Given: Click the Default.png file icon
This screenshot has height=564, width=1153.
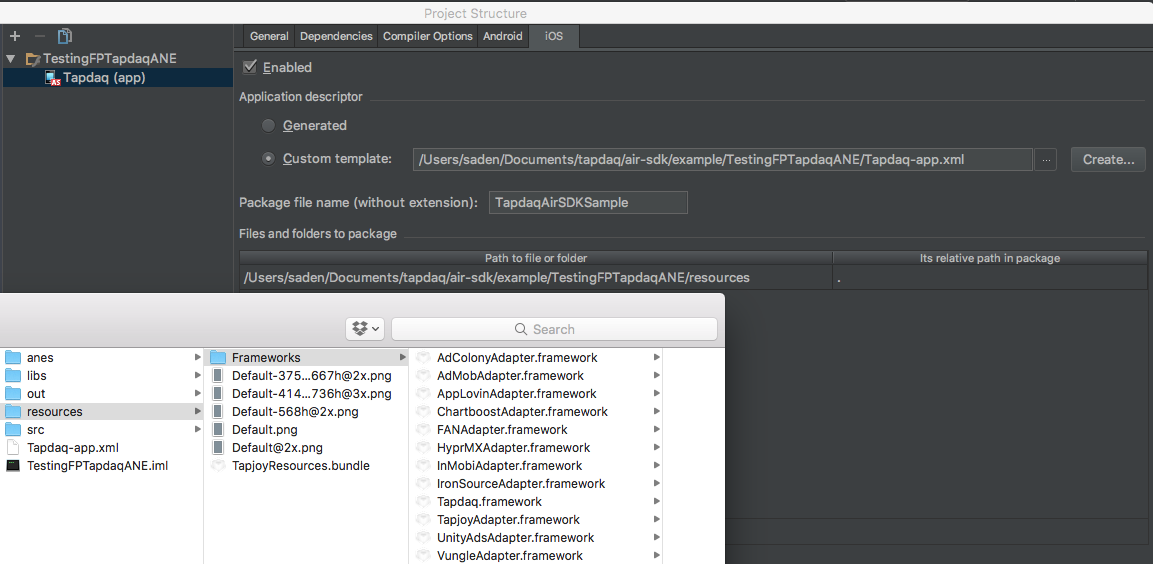Looking at the screenshot, I should coord(218,429).
